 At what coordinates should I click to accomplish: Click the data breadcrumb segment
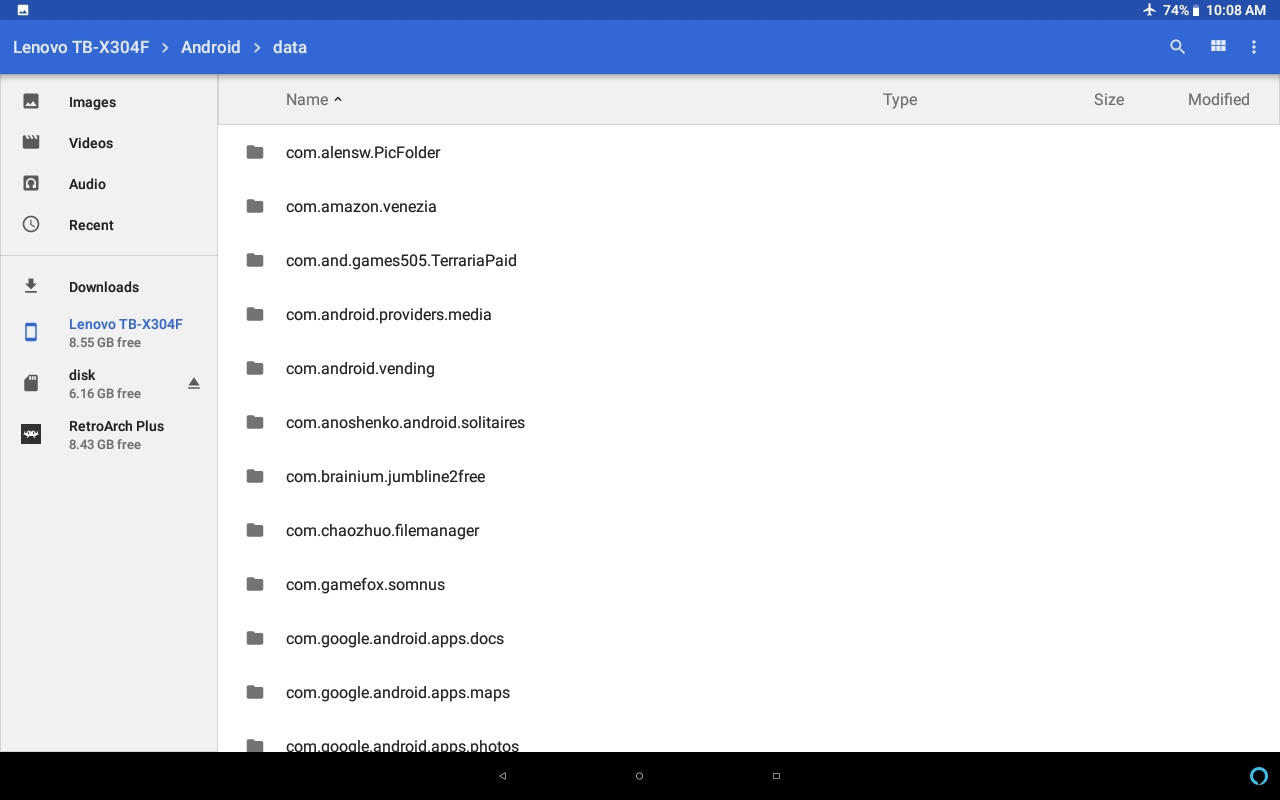[290, 47]
